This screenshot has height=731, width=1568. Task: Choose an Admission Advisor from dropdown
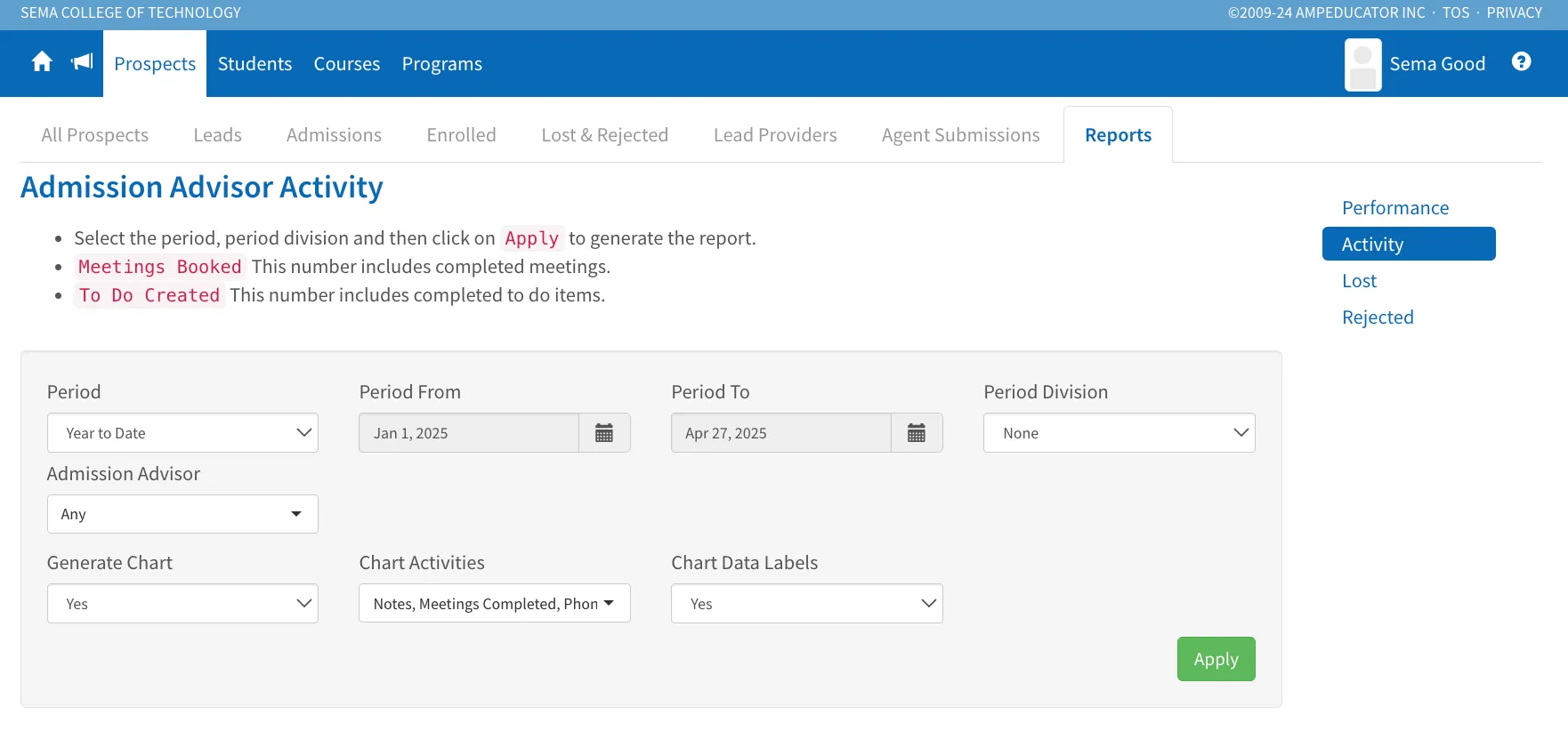(182, 514)
